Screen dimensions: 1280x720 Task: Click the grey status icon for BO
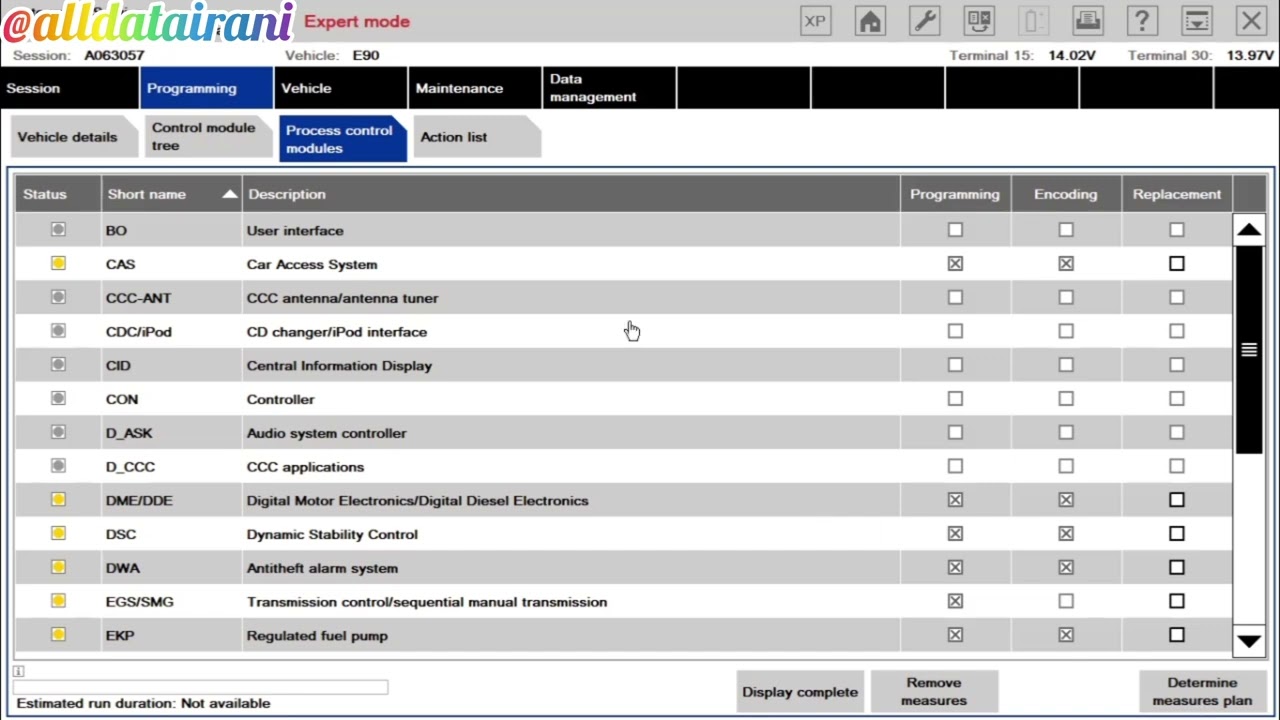[x=58, y=230]
